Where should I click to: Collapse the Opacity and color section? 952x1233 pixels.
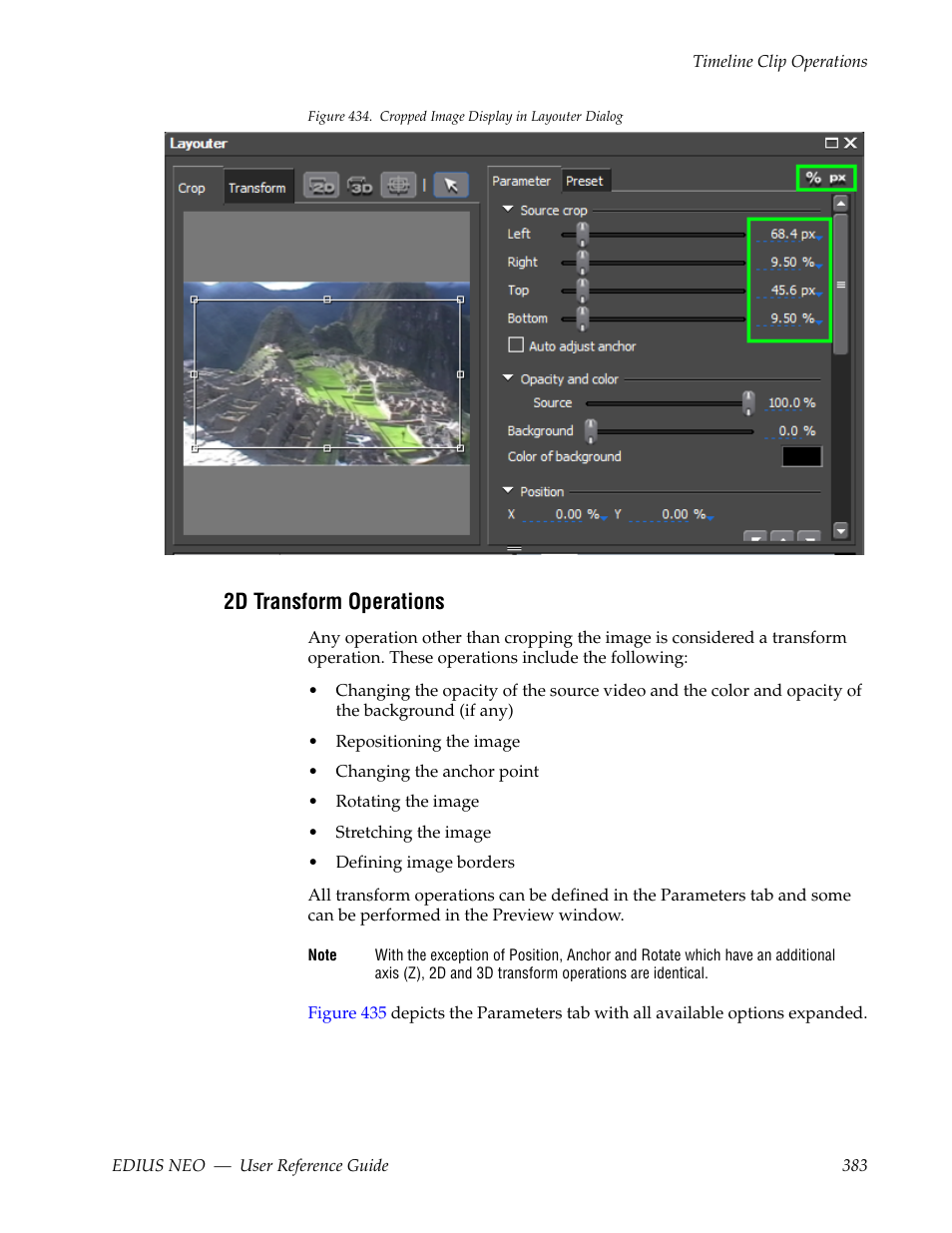(x=508, y=377)
